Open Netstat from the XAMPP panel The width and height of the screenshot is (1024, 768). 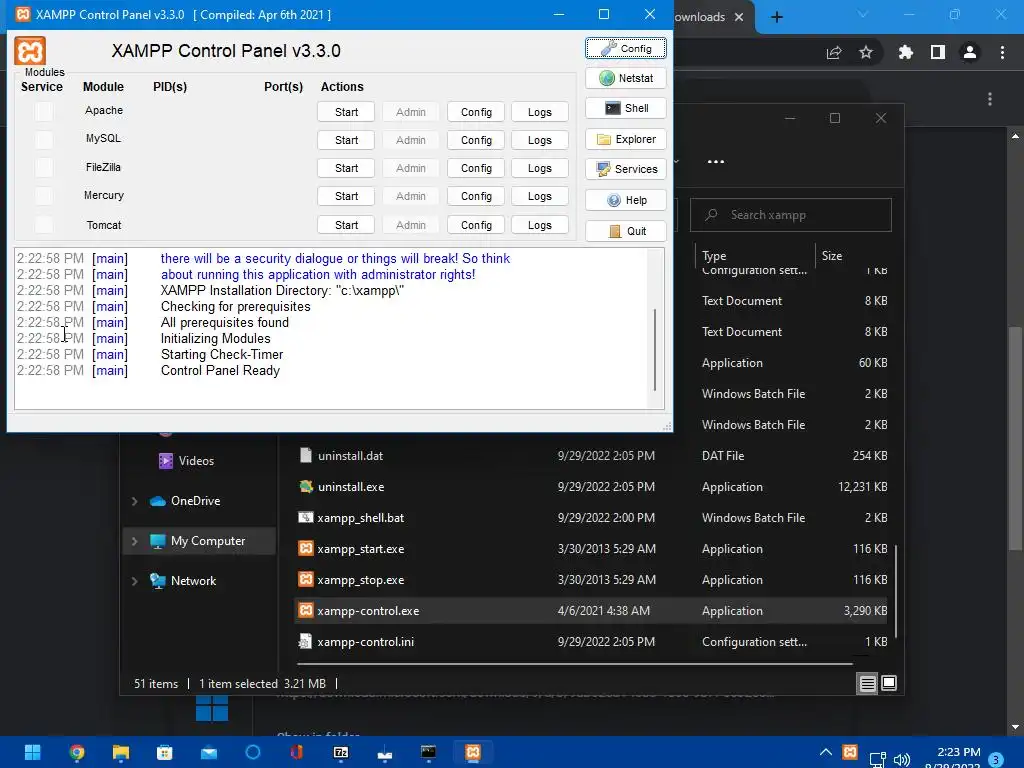pyautogui.click(x=626, y=78)
